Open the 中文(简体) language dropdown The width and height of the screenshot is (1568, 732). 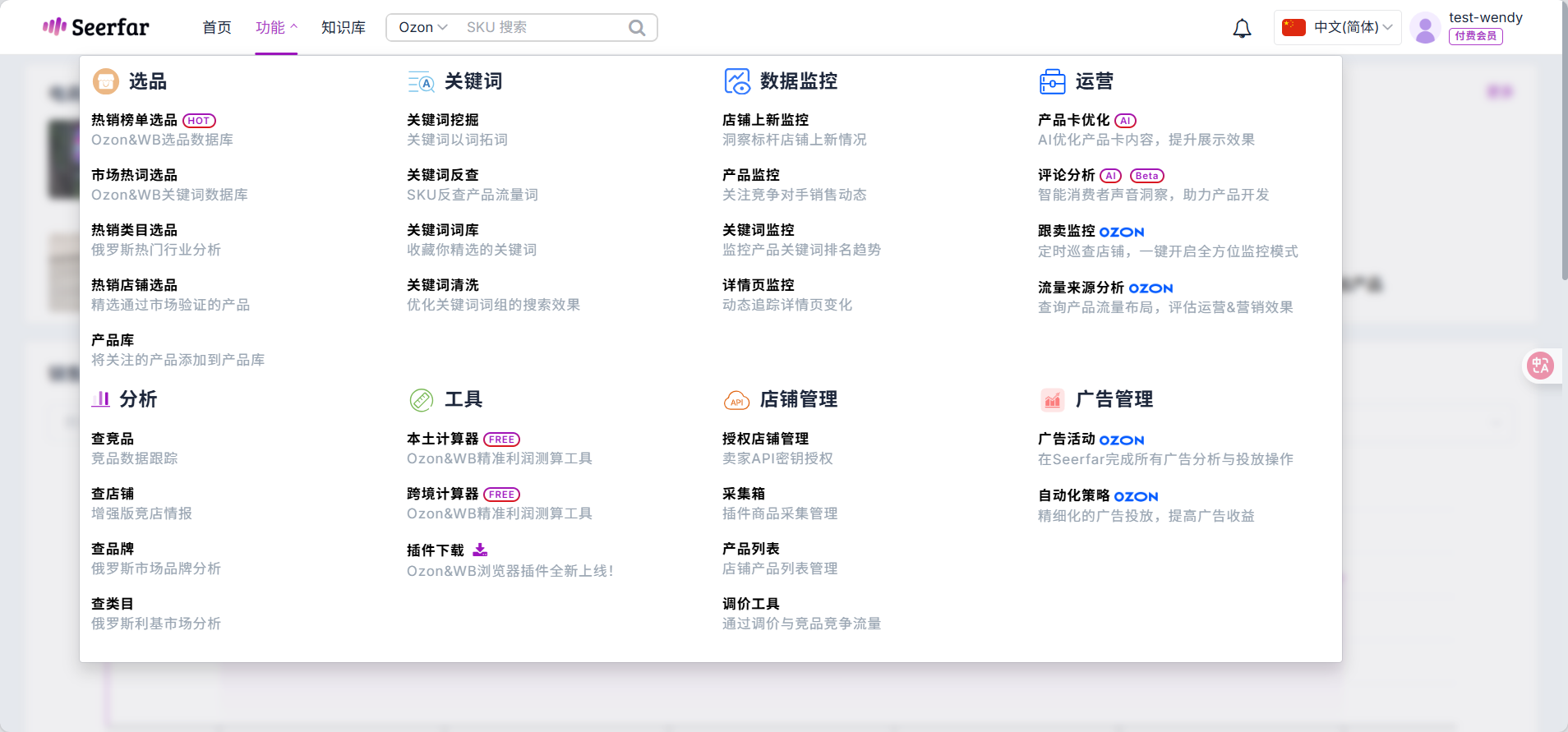1338,27
